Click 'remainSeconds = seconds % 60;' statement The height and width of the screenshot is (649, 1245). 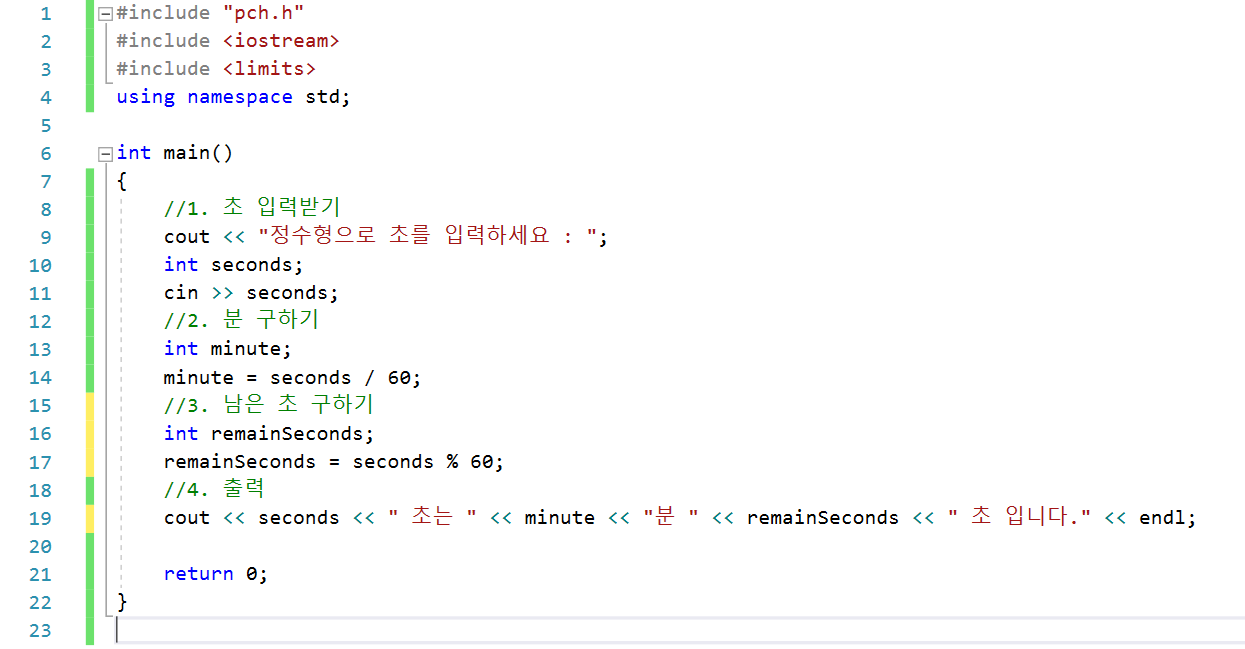tap(334, 461)
